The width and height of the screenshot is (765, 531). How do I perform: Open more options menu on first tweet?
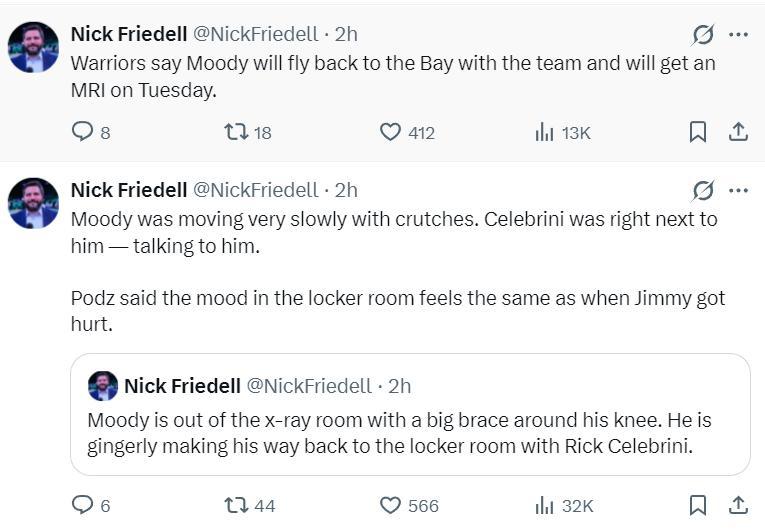[x=738, y=35]
